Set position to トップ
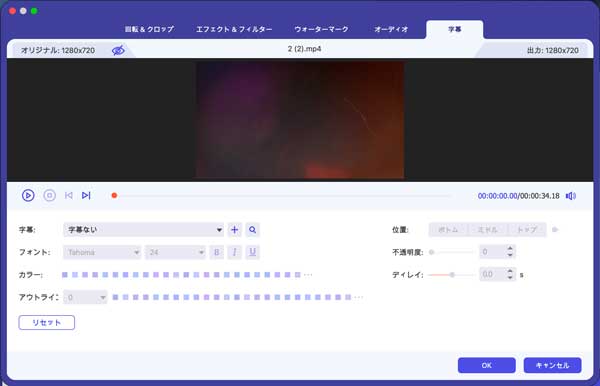This screenshot has height=386, width=600. click(527, 230)
